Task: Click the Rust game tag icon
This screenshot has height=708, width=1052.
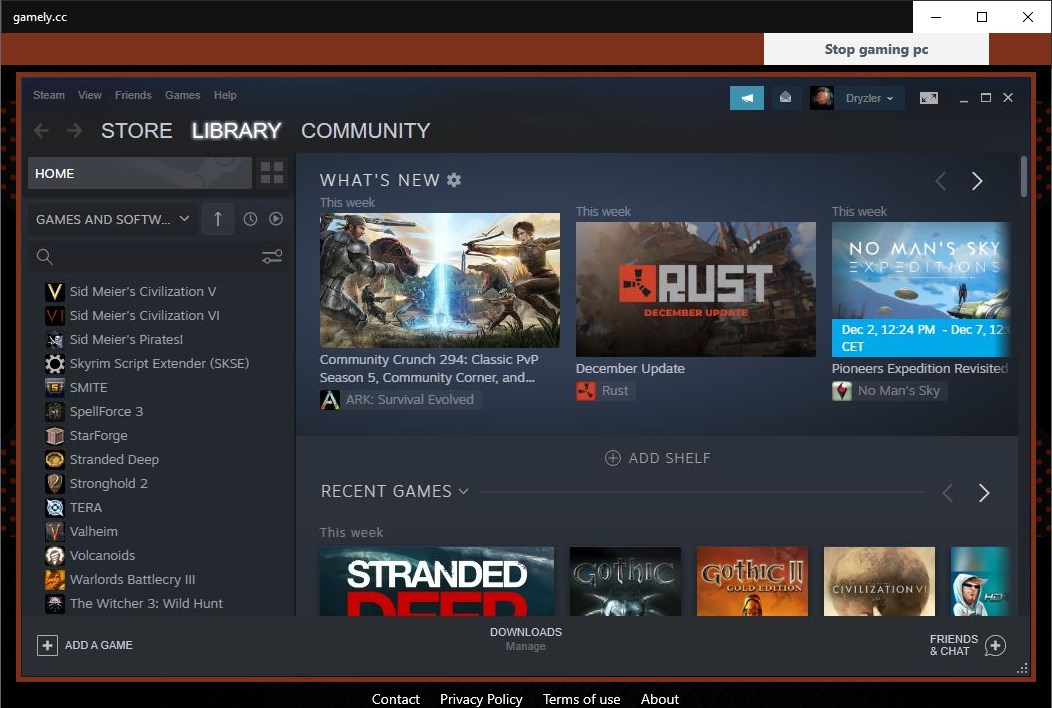Action: pos(586,391)
